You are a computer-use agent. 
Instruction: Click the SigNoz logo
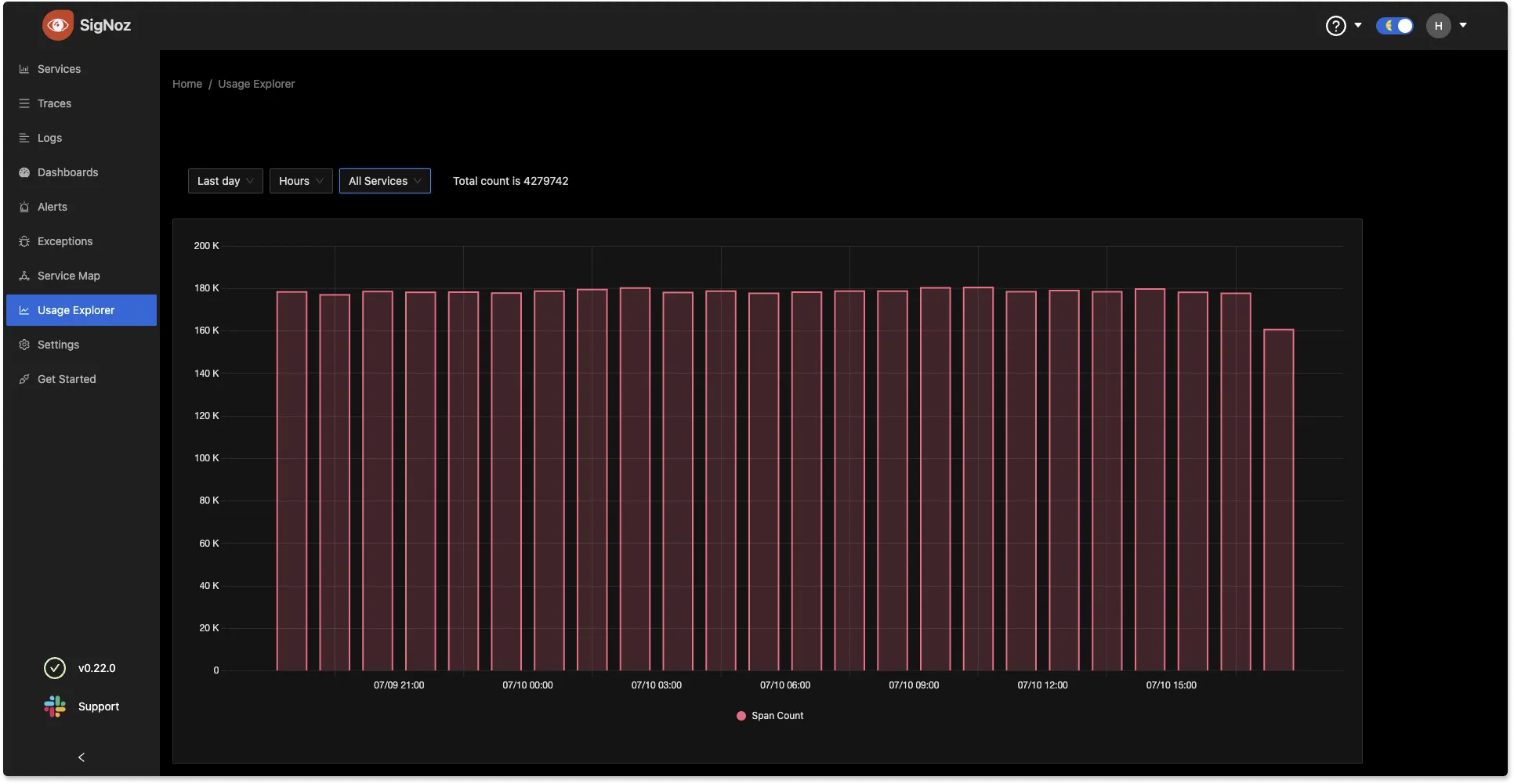[86, 24]
